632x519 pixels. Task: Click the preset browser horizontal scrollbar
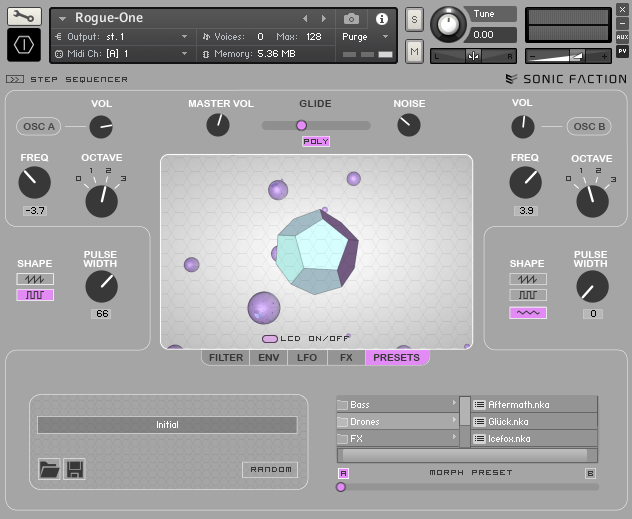468,455
